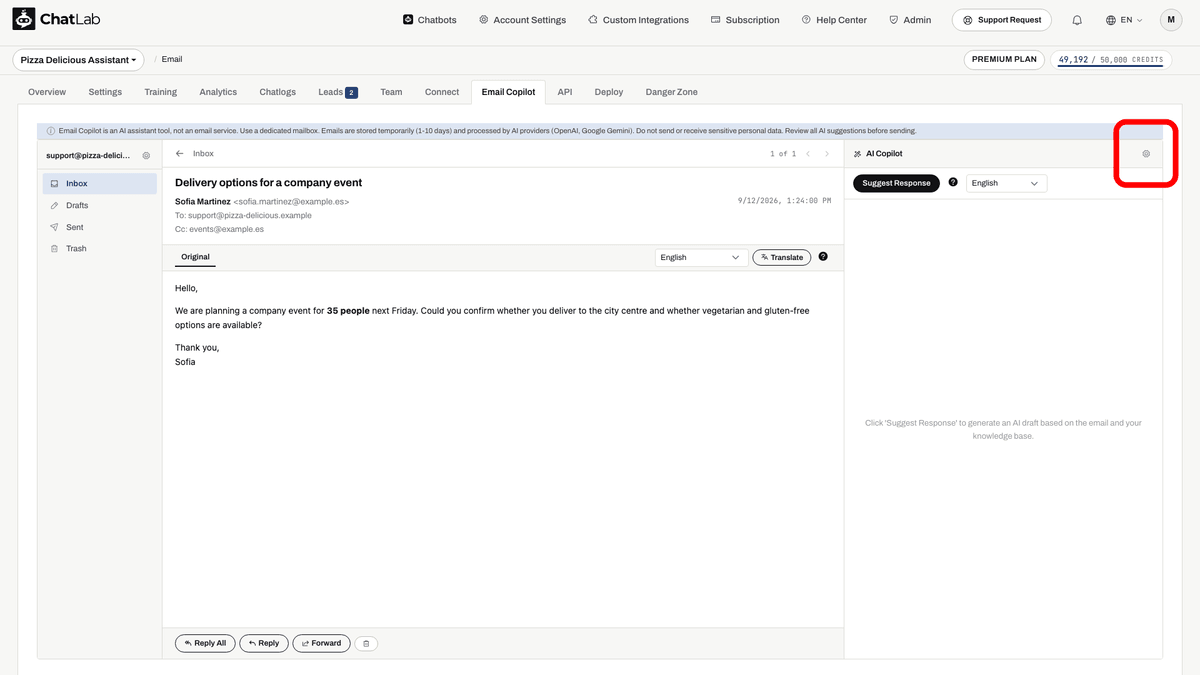The height and width of the screenshot is (675, 1200).
Task: Click help icon beside Suggest Response
Action: pyautogui.click(x=953, y=183)
